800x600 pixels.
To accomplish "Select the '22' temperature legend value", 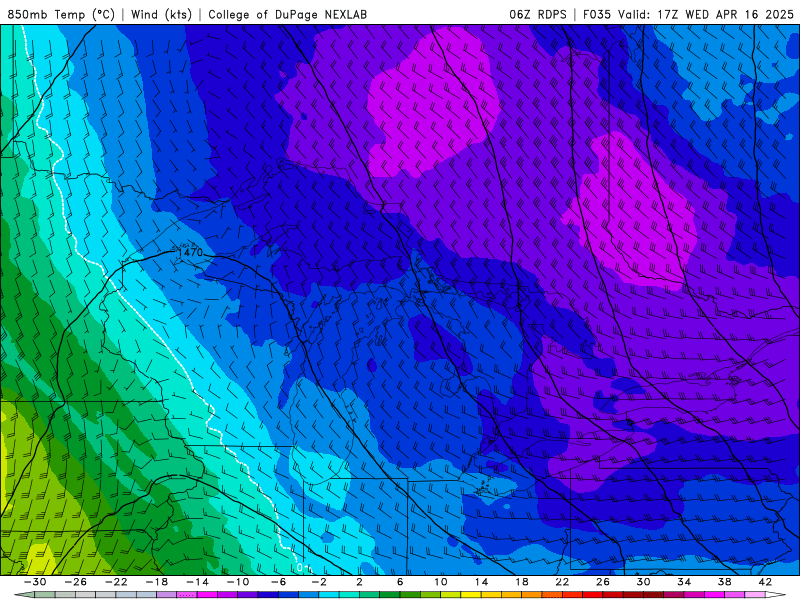I will point(562,582).
